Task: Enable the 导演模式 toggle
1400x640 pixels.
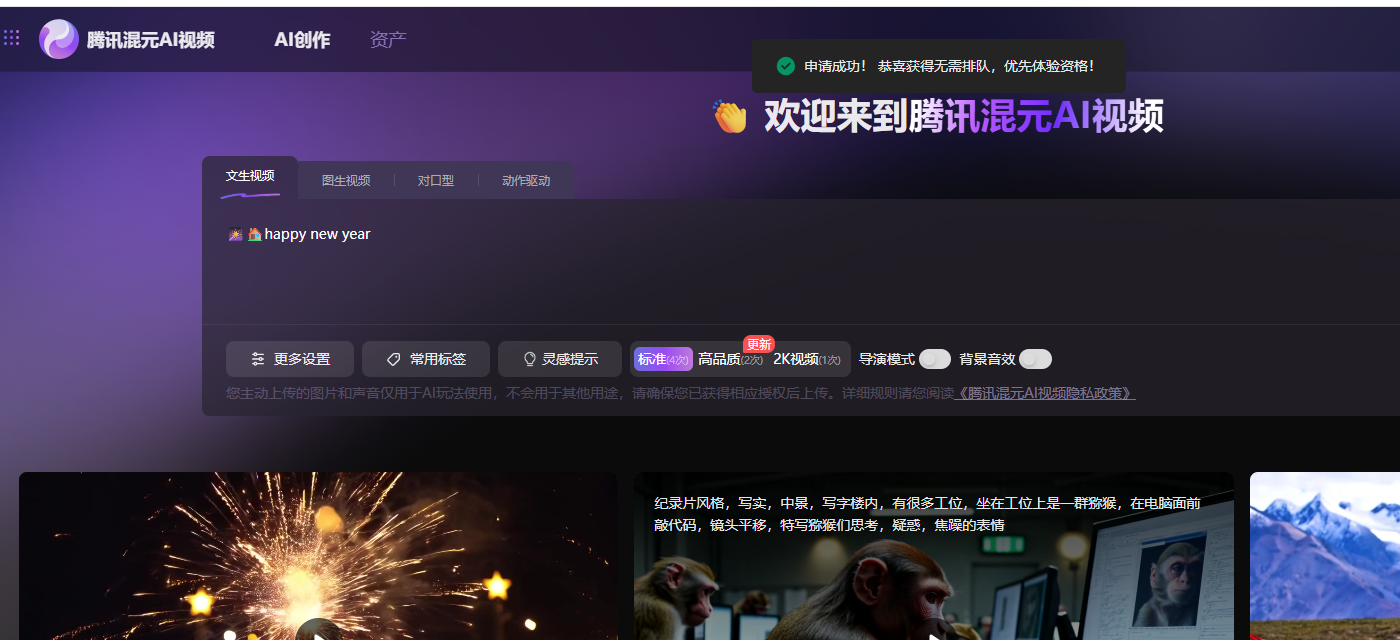Action: pos(934,359)
